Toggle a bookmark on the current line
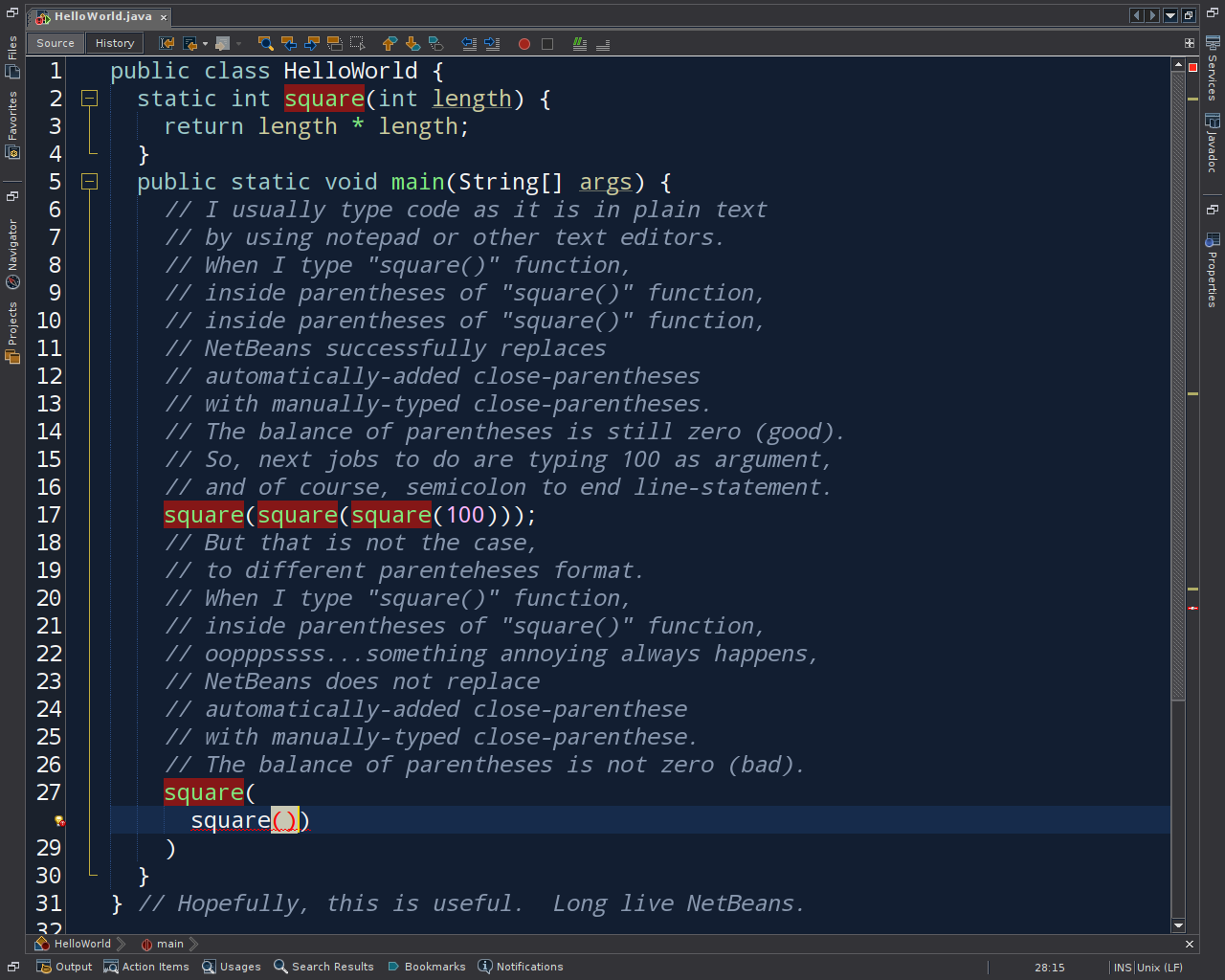1225x980 pixels. 436,43
